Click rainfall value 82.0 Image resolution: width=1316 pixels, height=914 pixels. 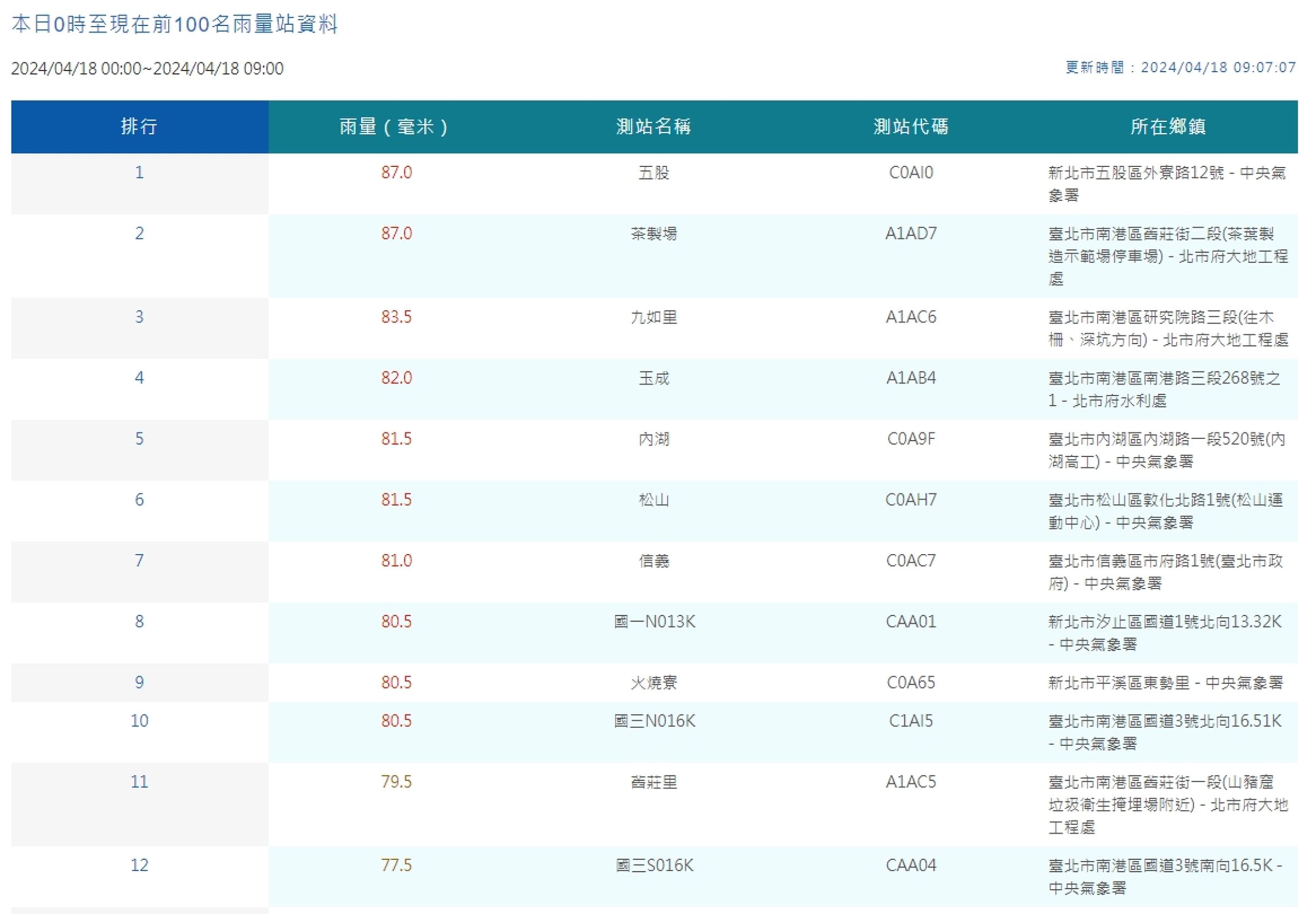(396, 378)
